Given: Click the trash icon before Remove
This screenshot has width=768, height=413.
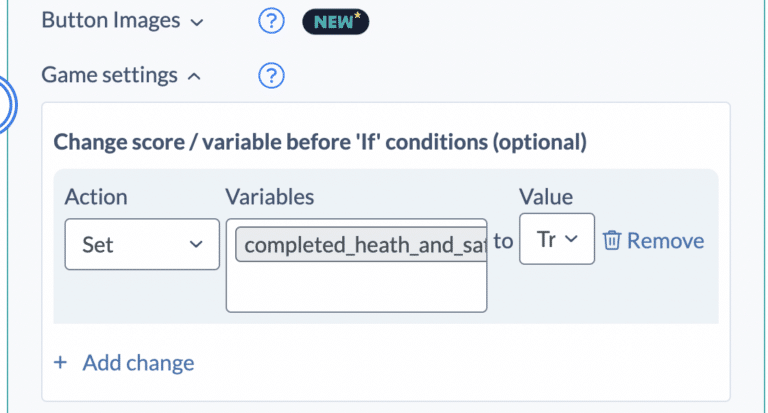Looking at the screenshot, I should click(611, 241).
